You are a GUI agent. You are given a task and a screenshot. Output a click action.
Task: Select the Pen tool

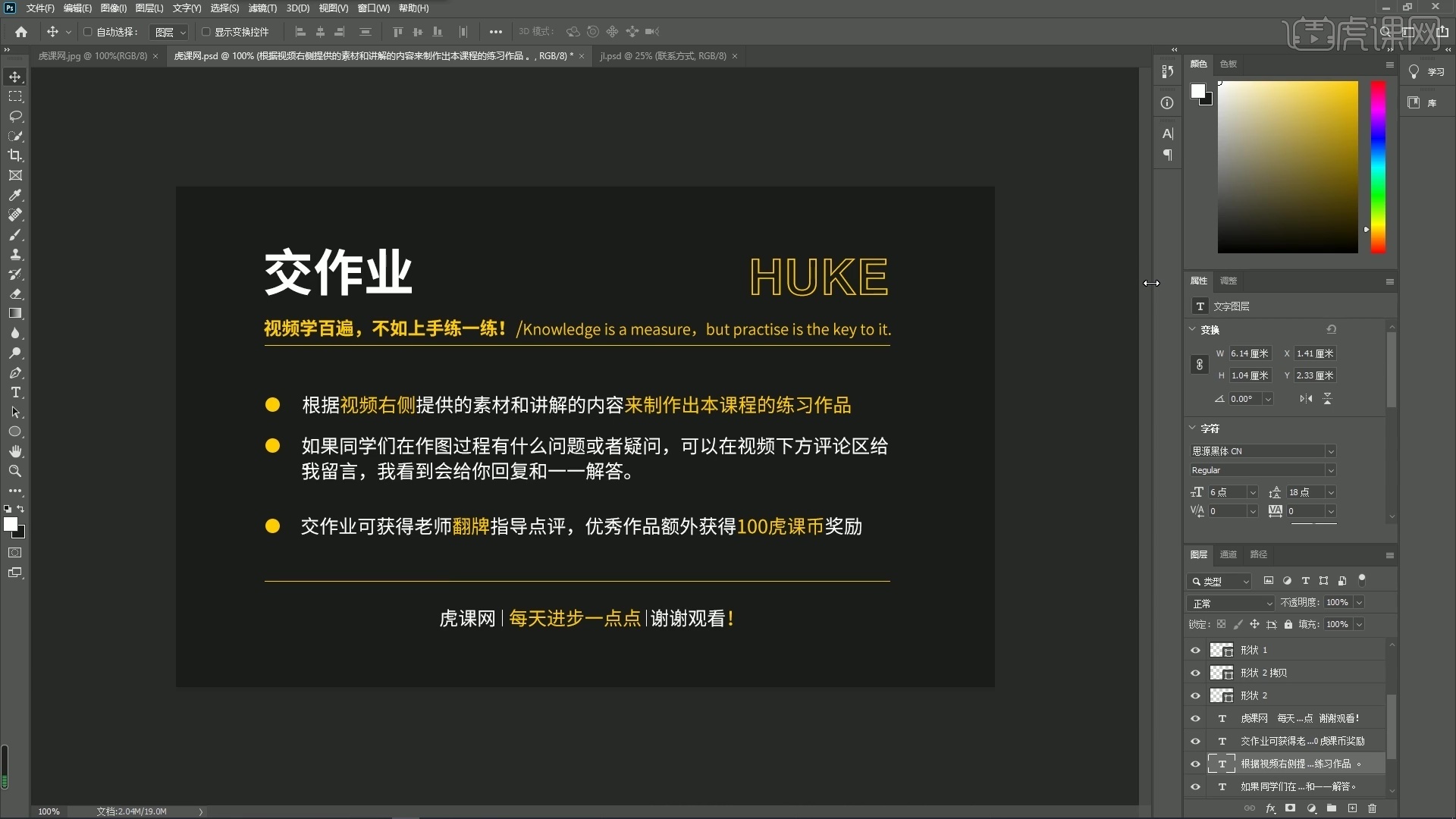[15, 372]
